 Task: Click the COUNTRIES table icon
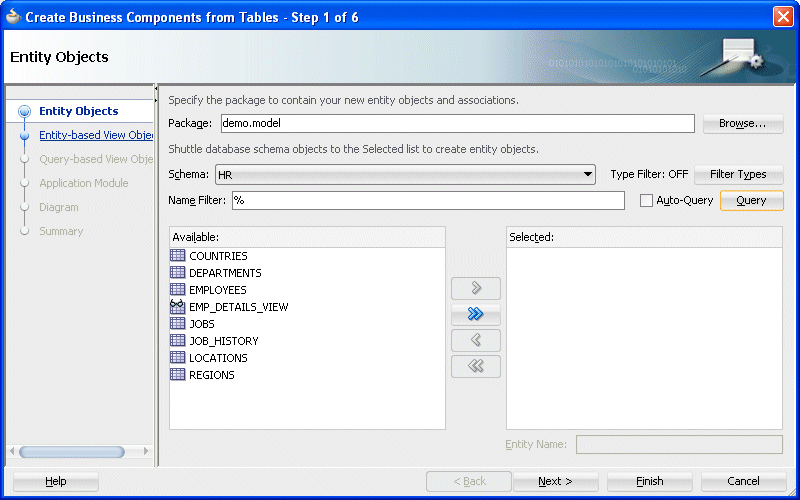tap(178, 256)
